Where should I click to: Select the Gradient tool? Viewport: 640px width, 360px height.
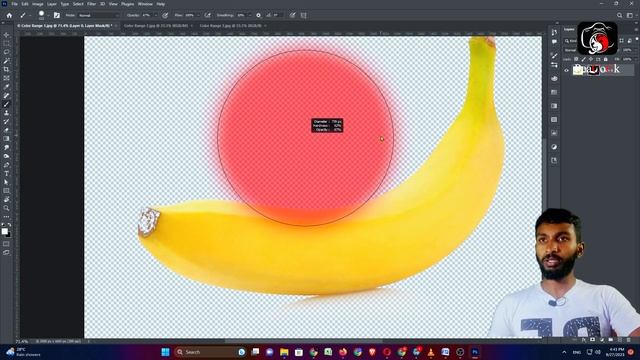coord(7,138)
